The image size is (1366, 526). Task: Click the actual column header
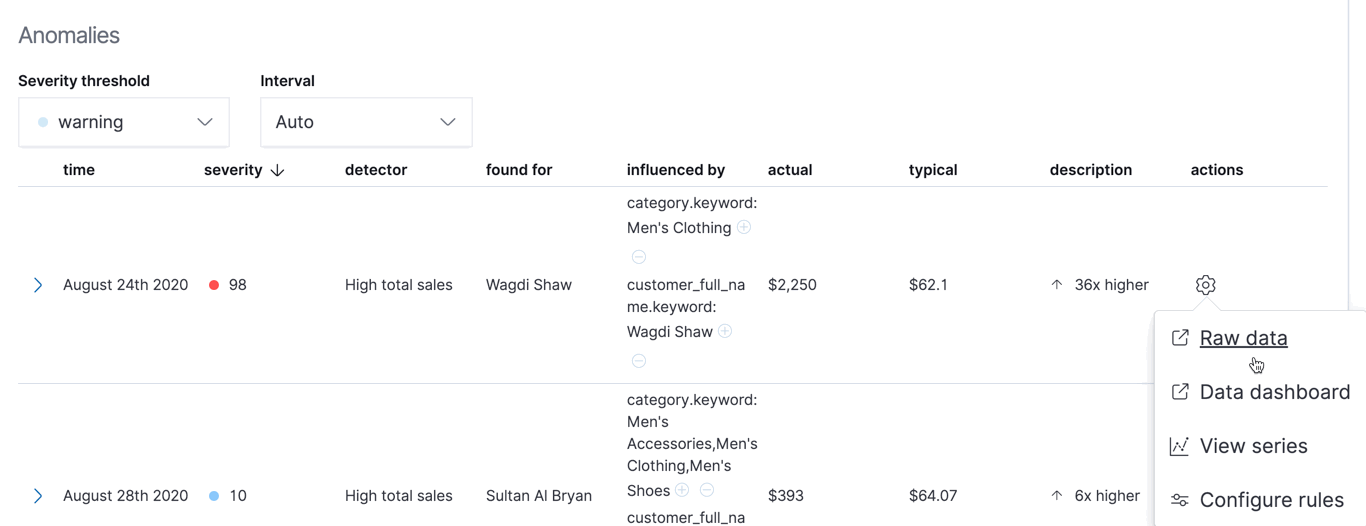pyautogui.click(x=790, y=170)
